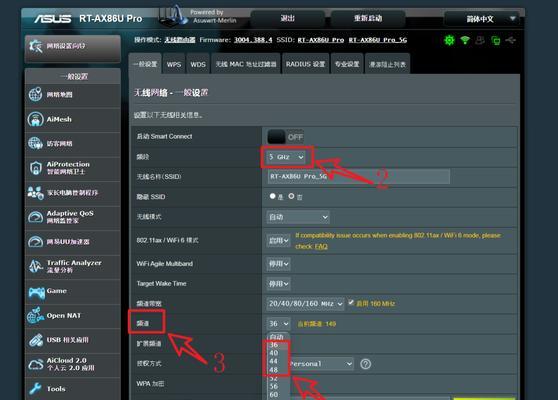Open the 5 GHz band dropdown
The width and height of the screenshot is (558, 400).
tap(286, 157)
